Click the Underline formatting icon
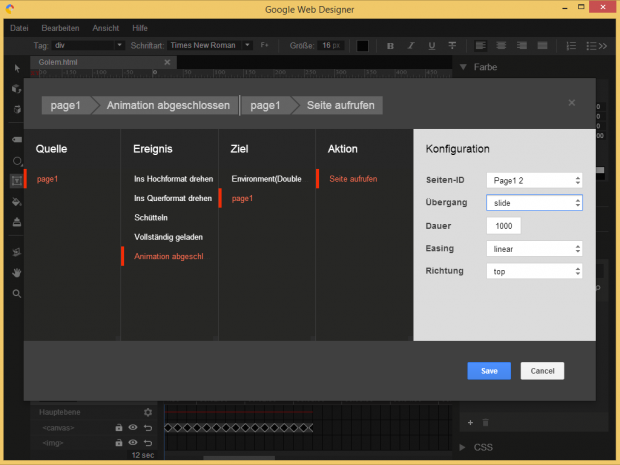Viewport: 620px width, 465px height. pyautogui.click(x=431, y=46)
